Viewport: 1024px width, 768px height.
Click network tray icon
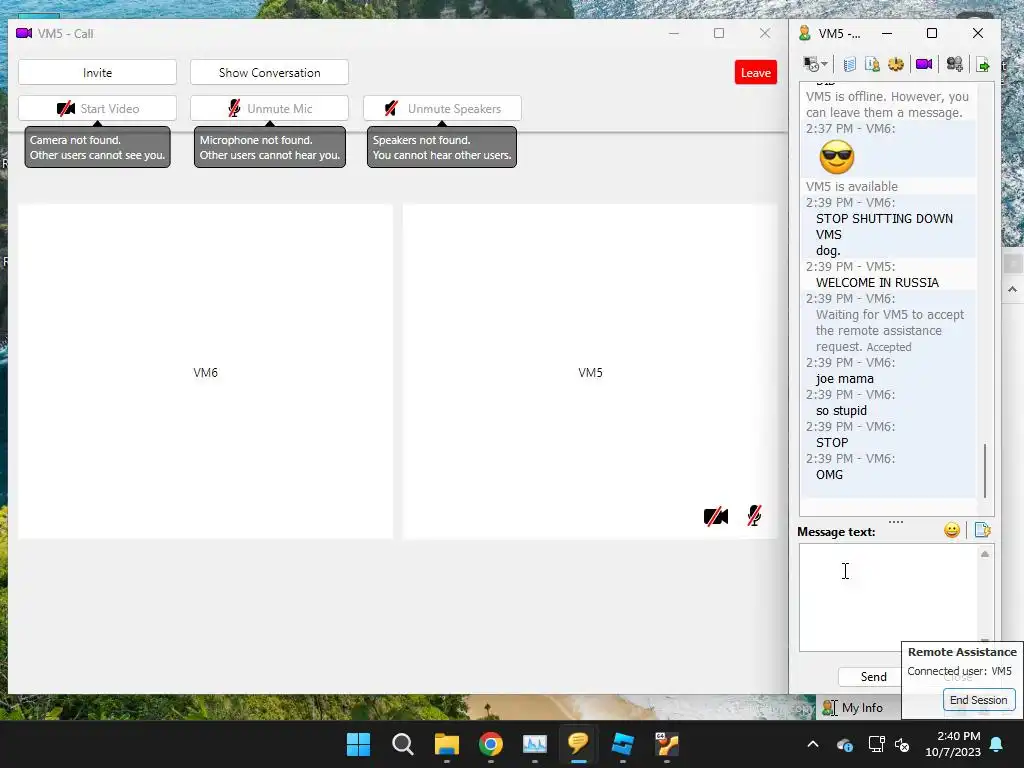(x=876, y=744)
